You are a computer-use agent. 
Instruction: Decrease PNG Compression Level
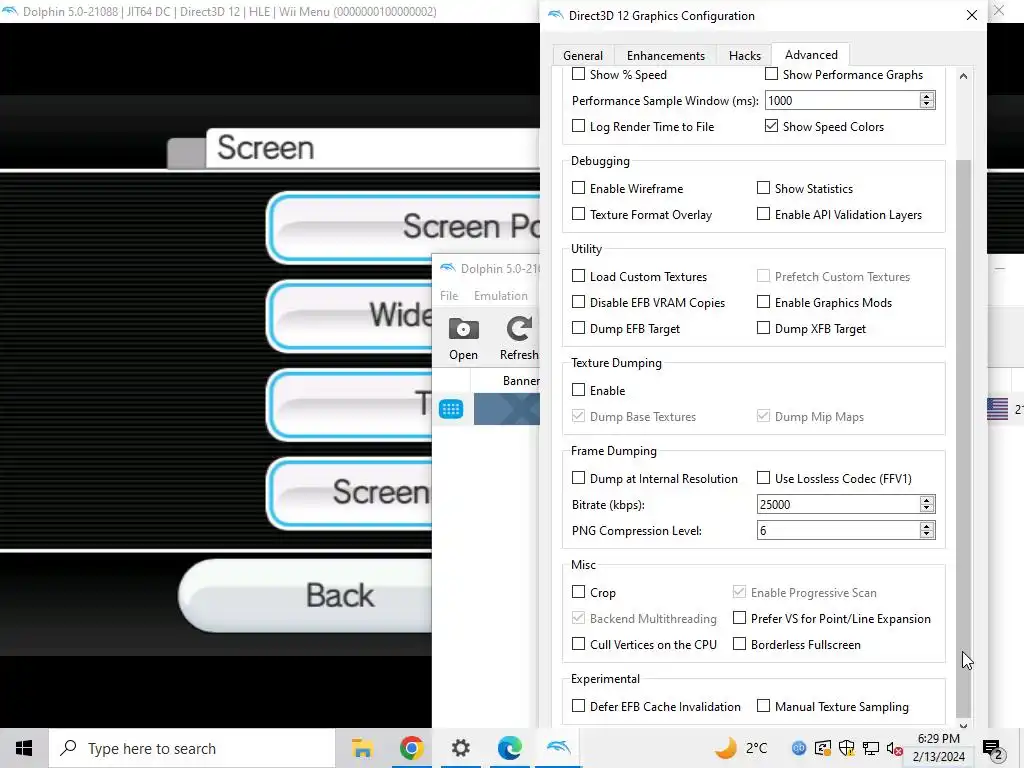point(927,535)
